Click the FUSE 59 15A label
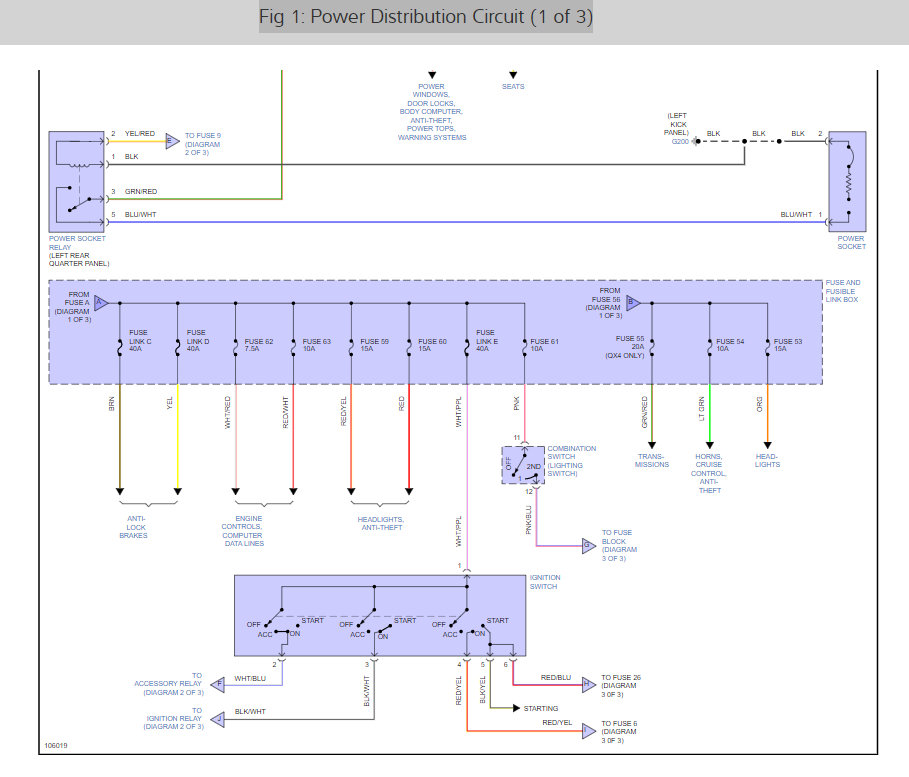The width and height of the screenshot is (909, 777). tap(374, 345)
